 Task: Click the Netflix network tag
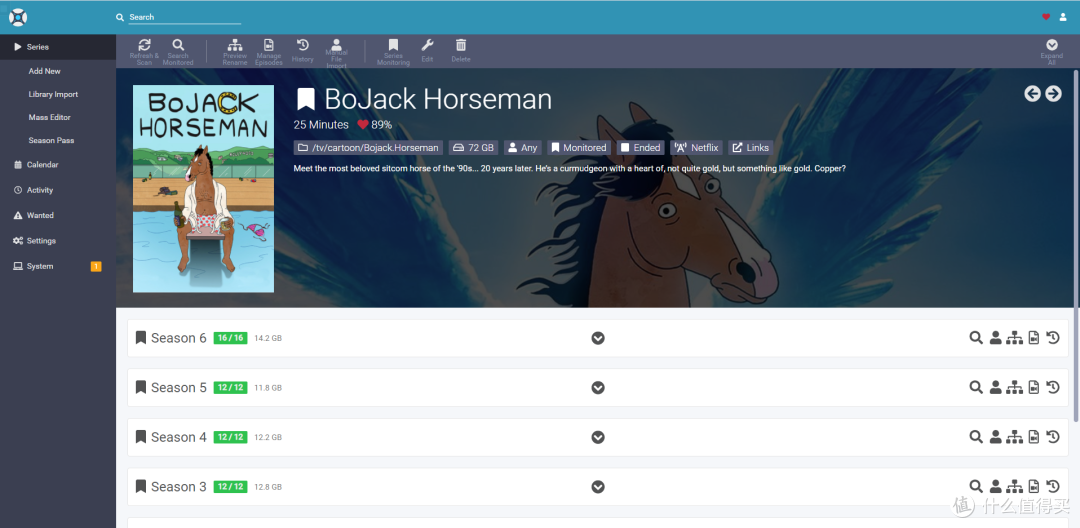pos(696,147)
